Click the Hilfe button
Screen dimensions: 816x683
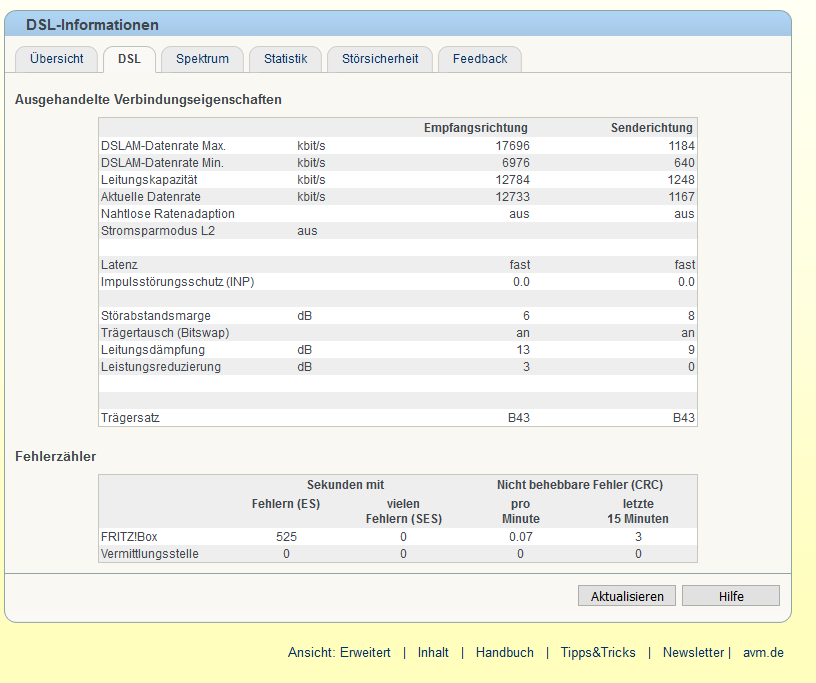coord(731,596)
